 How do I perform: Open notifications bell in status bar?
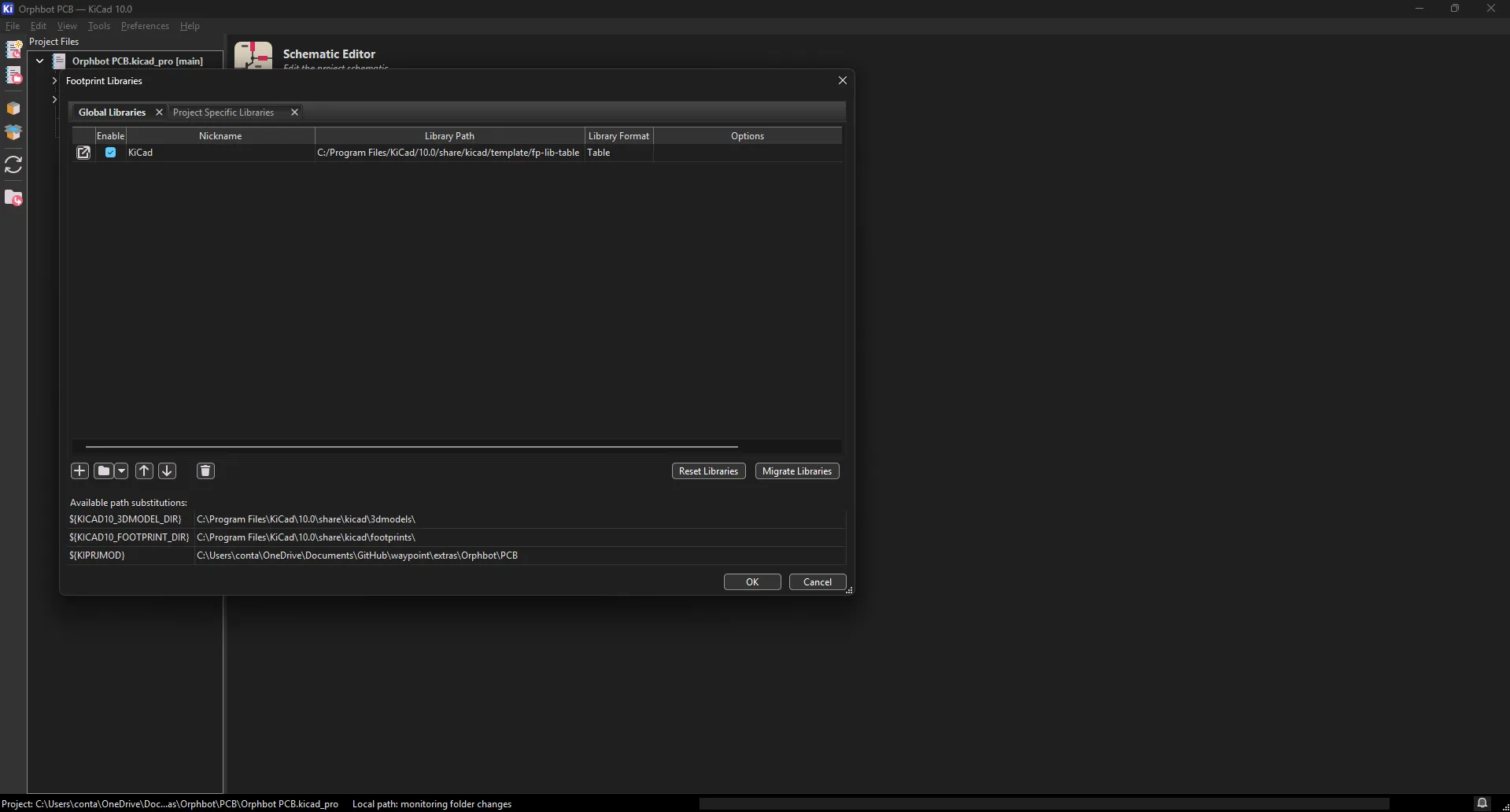coord(1482,803)
